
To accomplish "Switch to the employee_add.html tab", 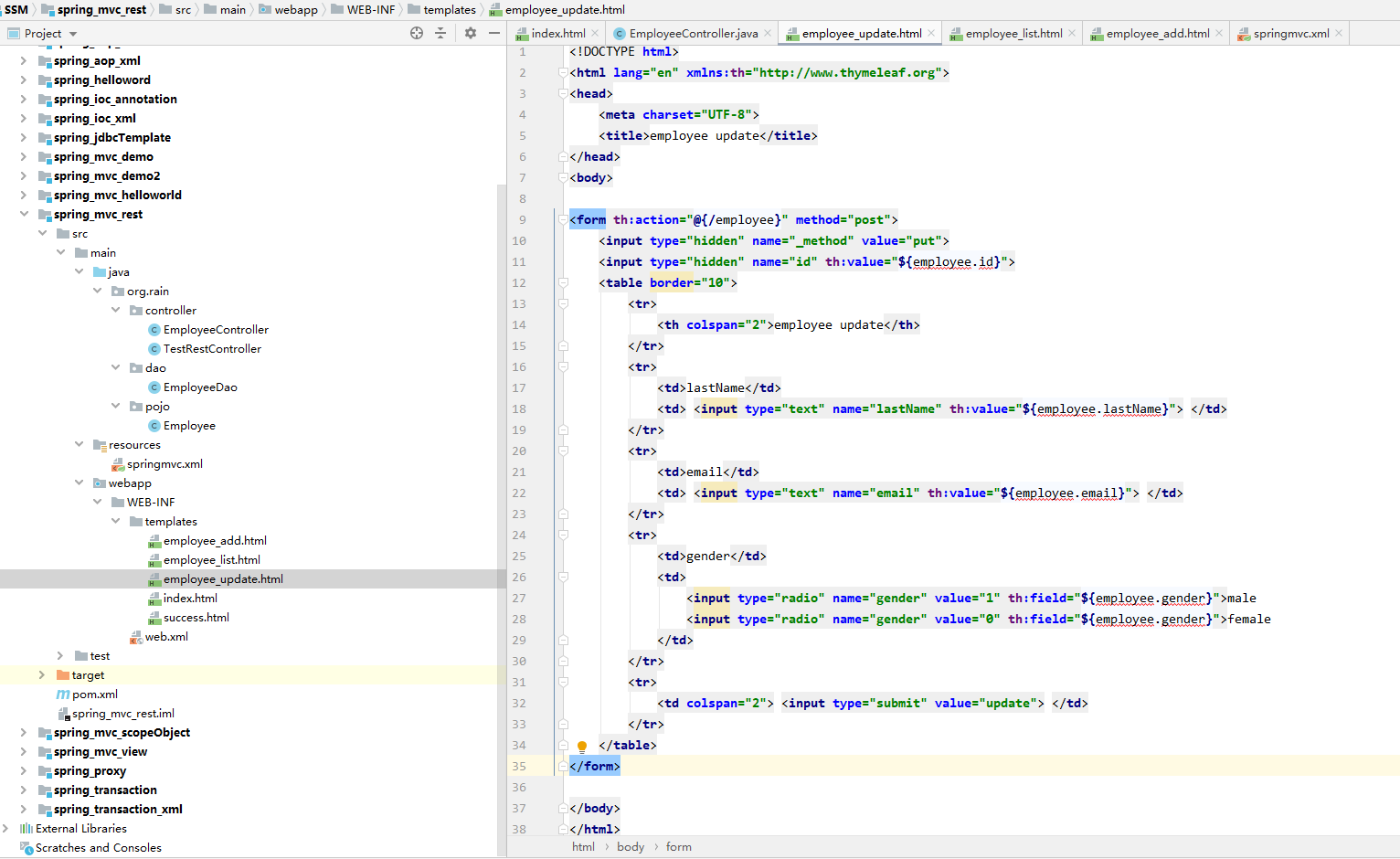I will 1158,33.
